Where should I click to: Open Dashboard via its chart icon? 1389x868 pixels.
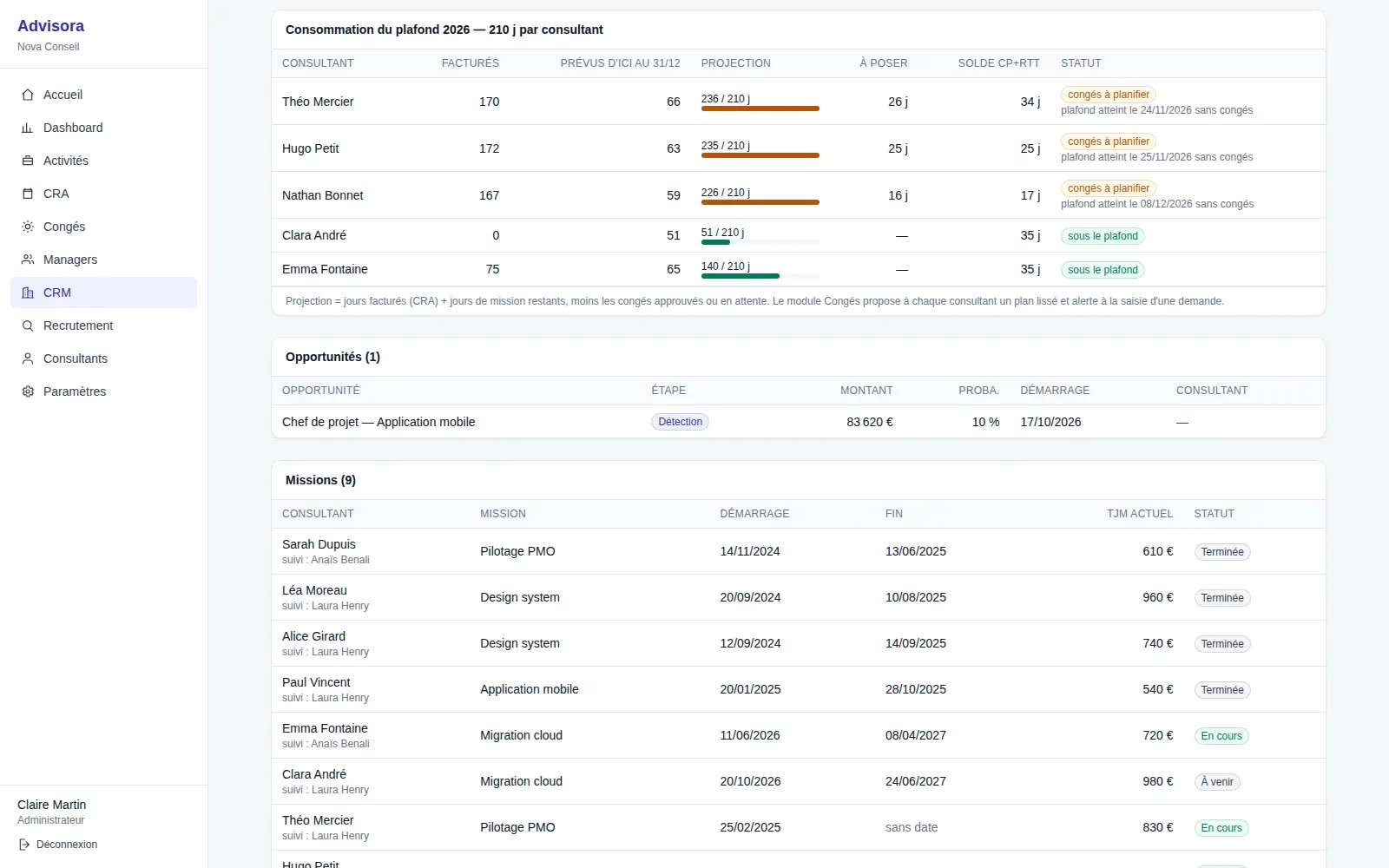point(28,128)
